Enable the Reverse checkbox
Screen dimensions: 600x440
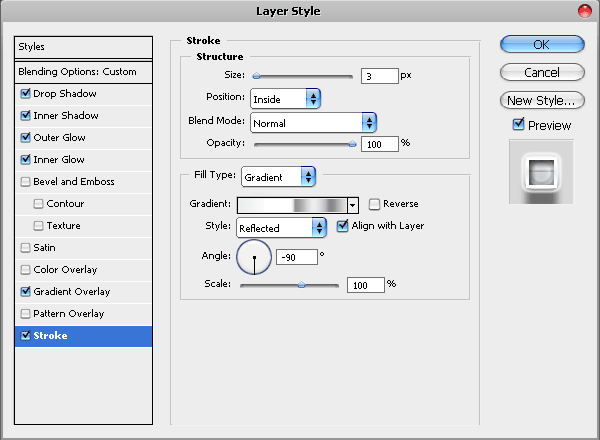[374, 204]
